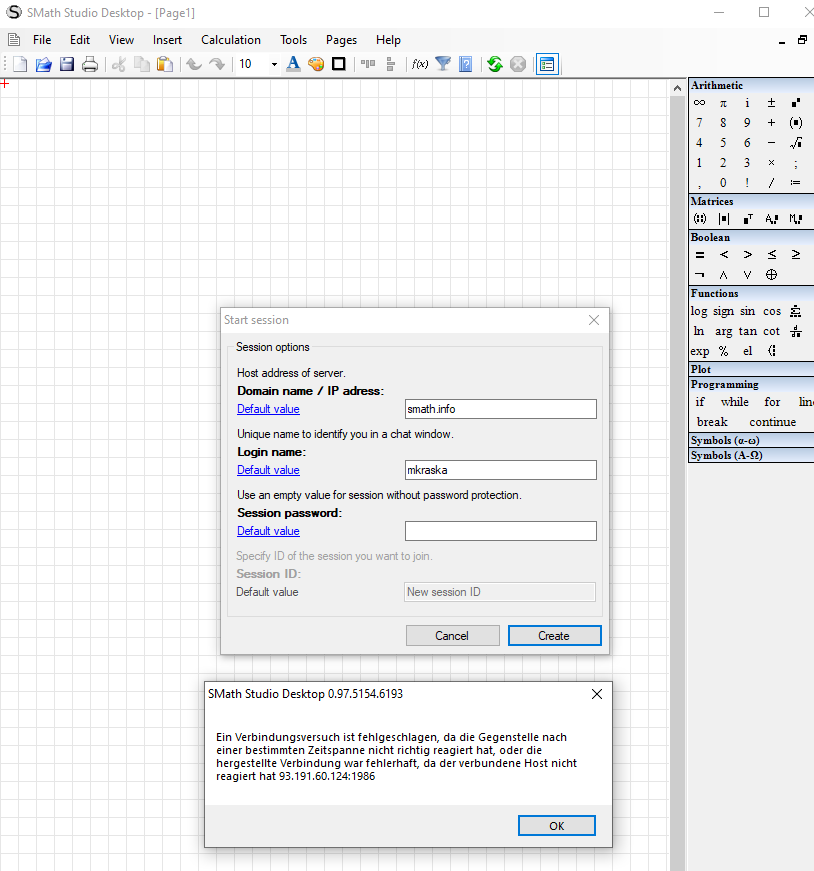Click the Insert function f(x) icon

coord(420,64)
